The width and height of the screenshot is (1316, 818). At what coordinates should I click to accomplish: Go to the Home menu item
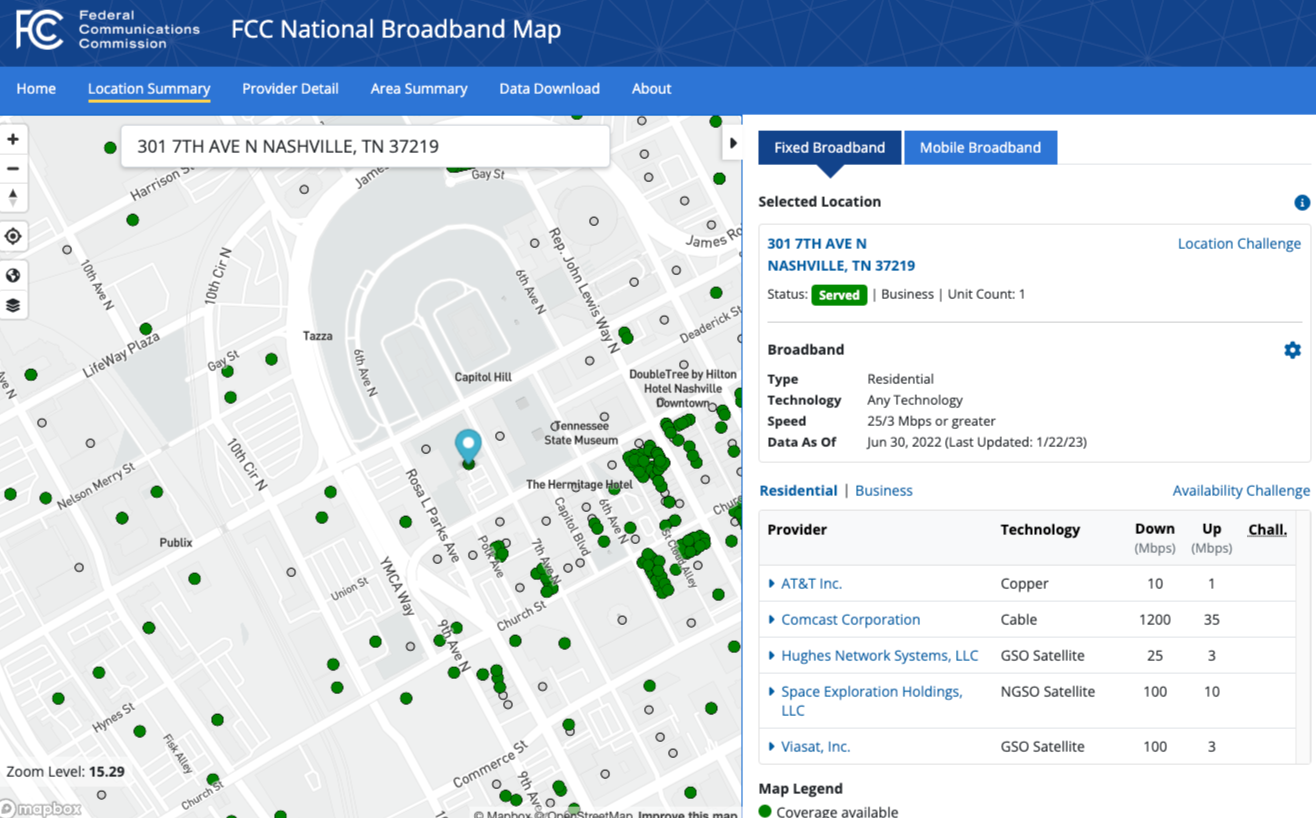[x=36, y=89]
